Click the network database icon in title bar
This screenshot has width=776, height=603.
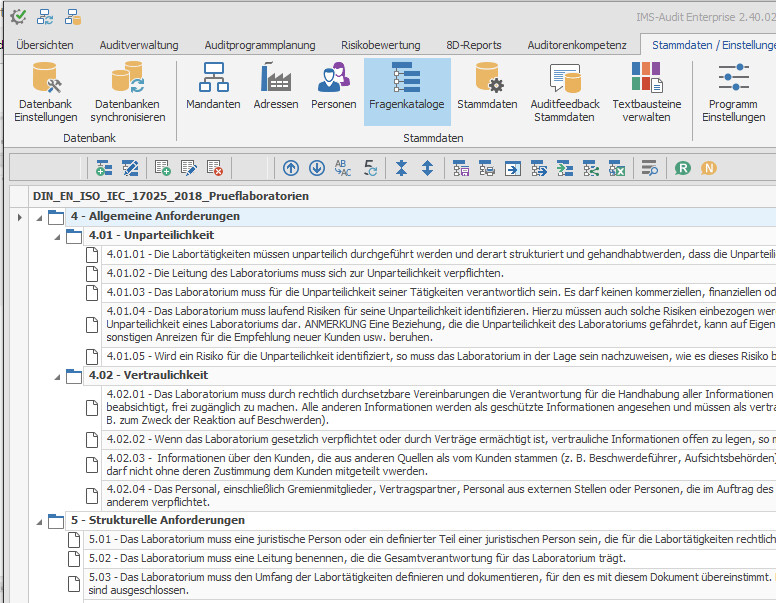click(x=73, y=17)
